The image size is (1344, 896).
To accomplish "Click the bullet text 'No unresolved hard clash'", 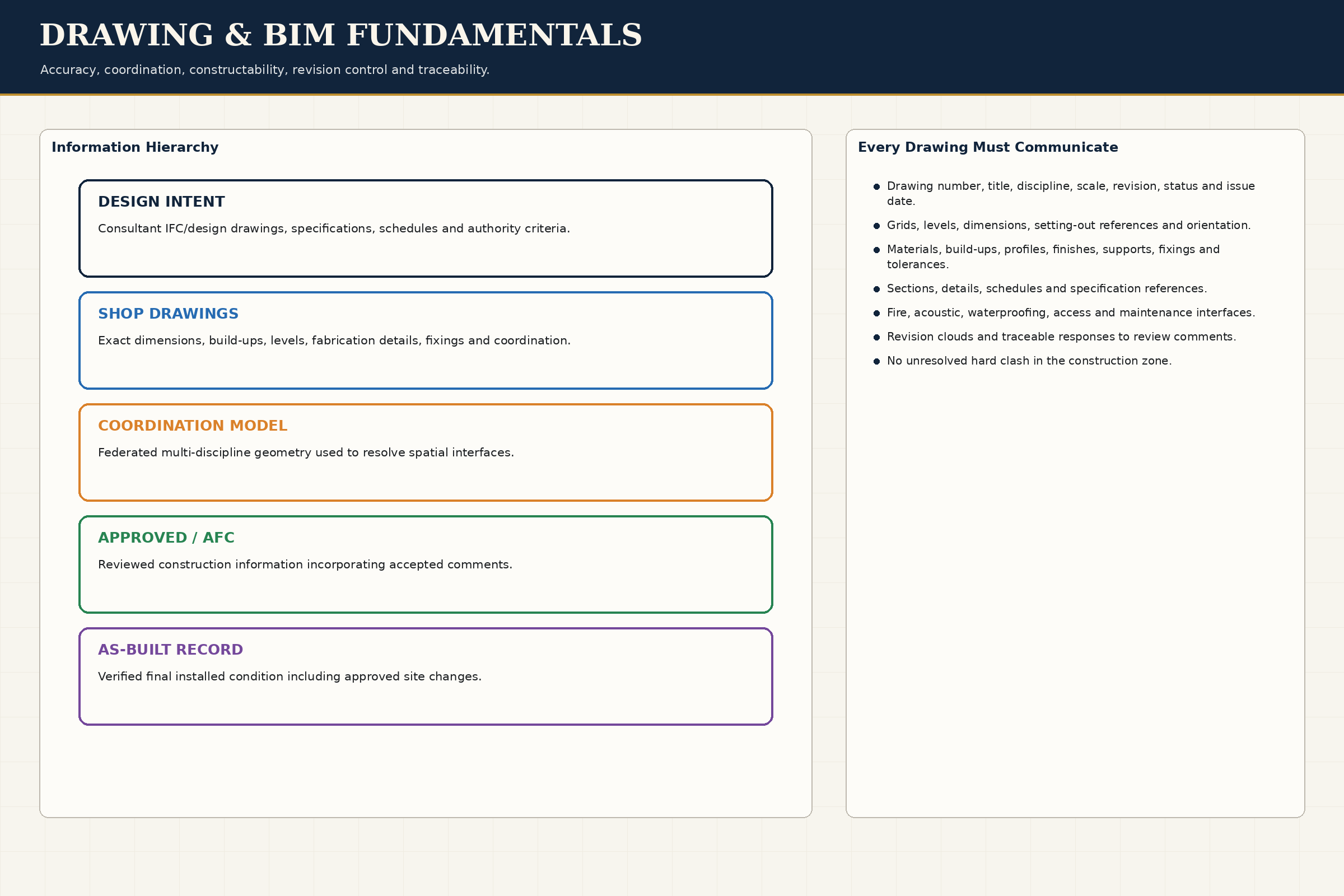I will point(1029,361).
